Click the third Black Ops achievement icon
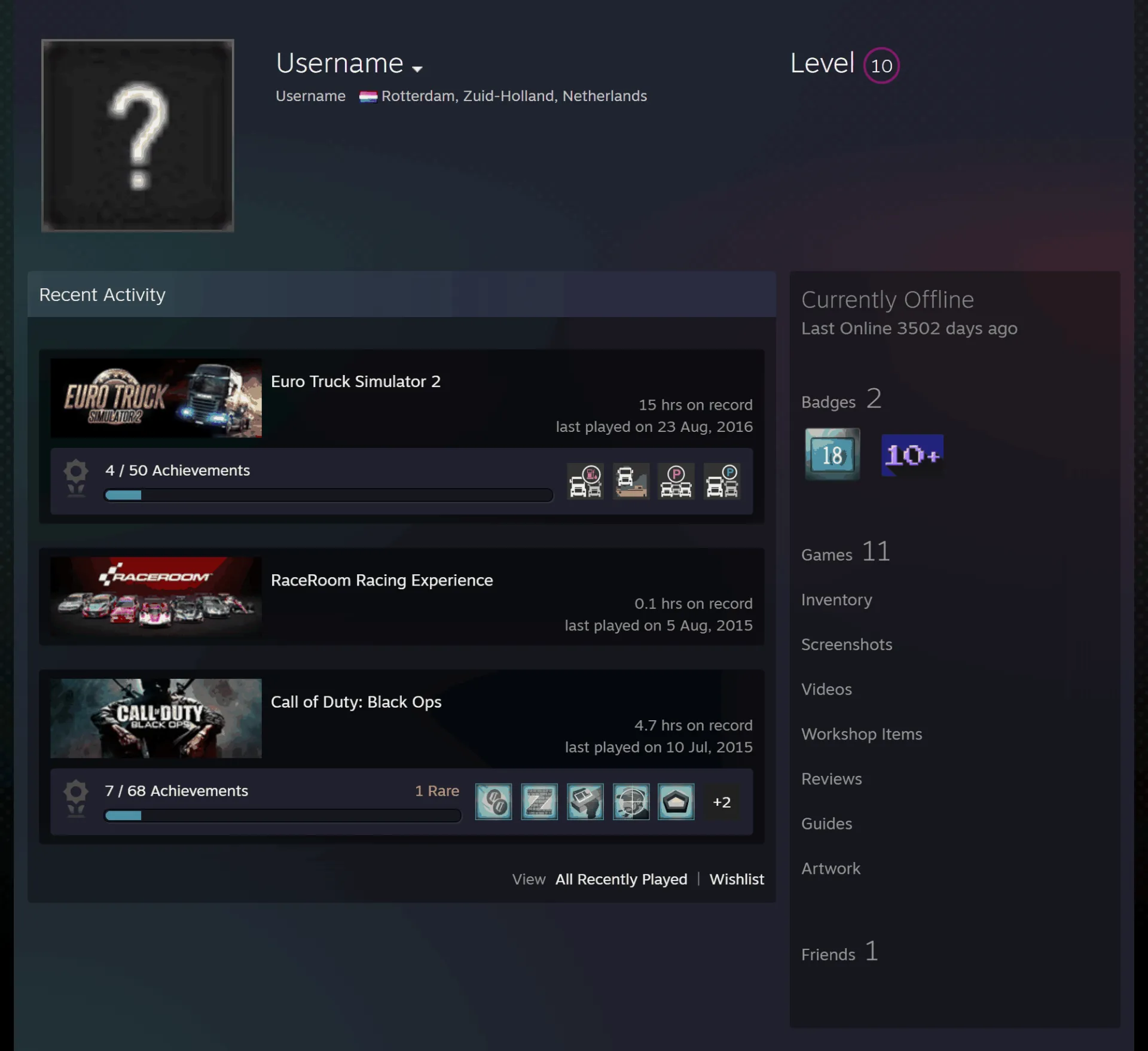The image size is (1148, 1051). (585, 802)
